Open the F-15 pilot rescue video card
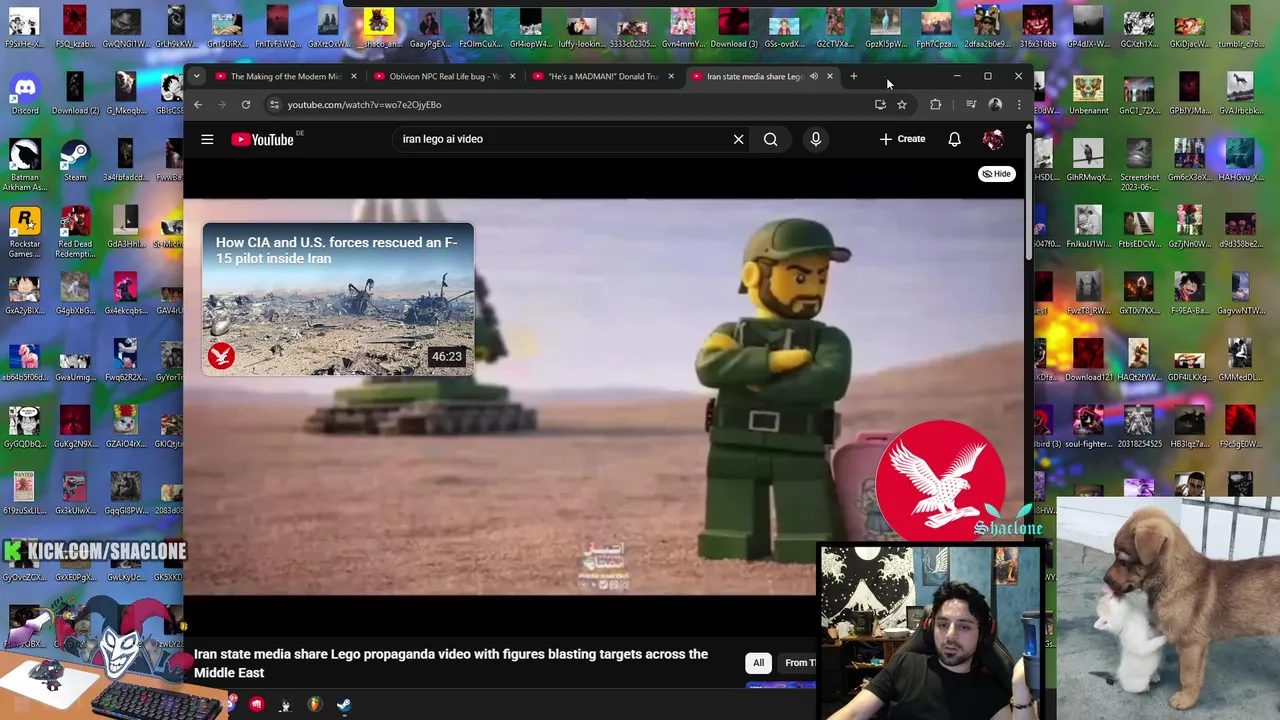Viewport: 1280px width, 720px height. click(338, 299)
